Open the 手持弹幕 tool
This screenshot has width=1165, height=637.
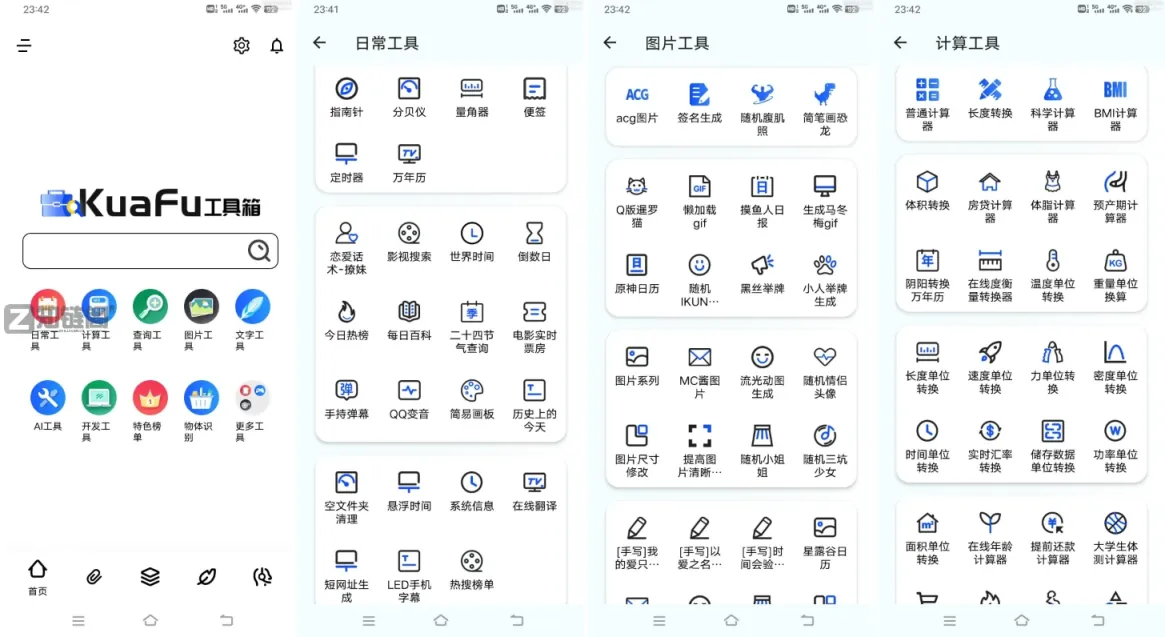tap(346, 400)
